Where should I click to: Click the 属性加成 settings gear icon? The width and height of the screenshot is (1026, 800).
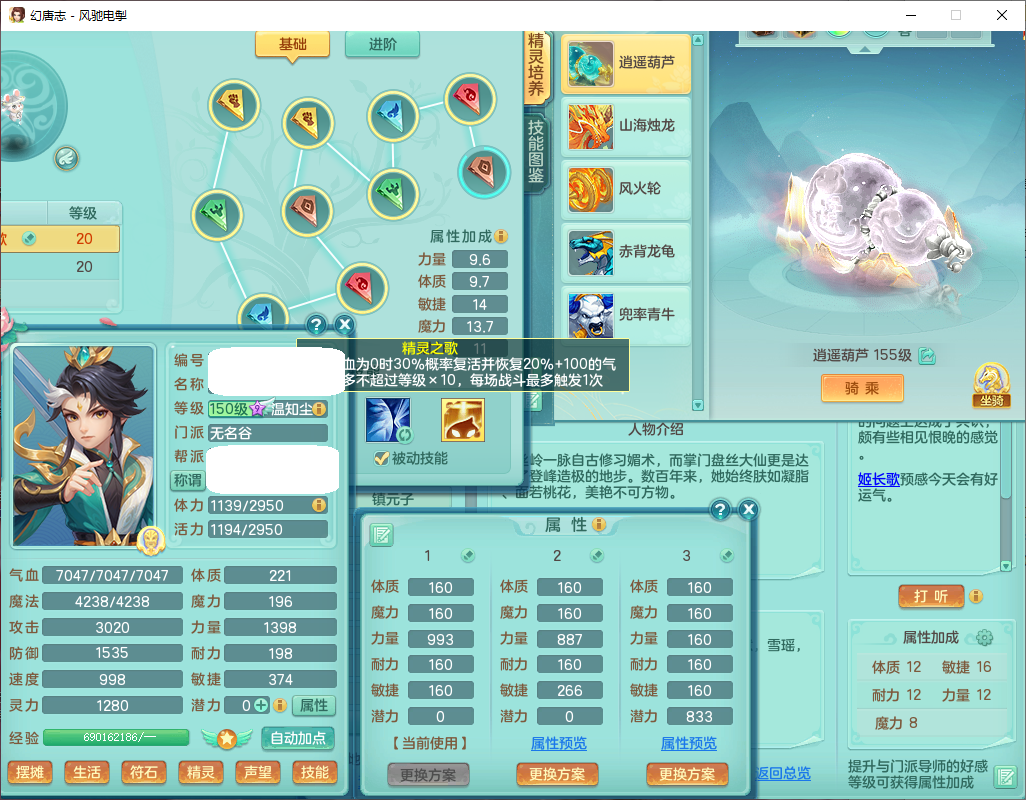coord(984,638)
